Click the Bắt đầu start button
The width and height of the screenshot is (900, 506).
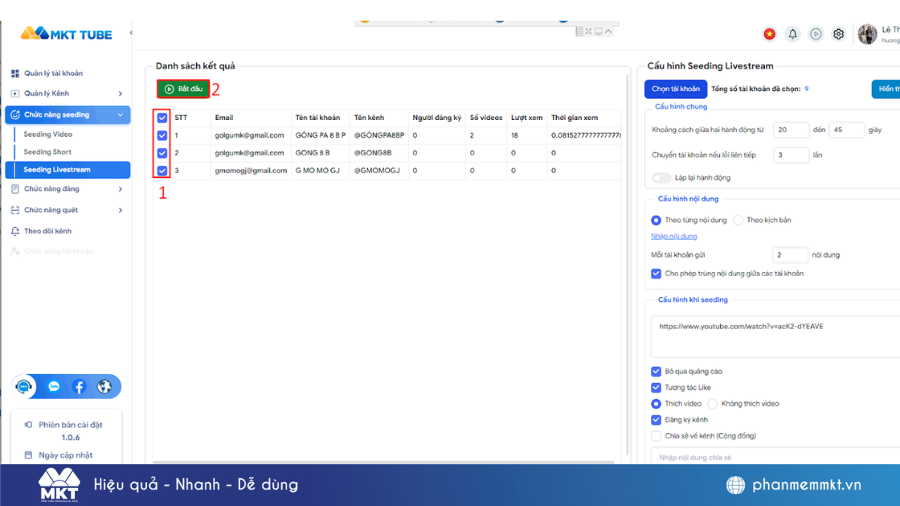183,89
